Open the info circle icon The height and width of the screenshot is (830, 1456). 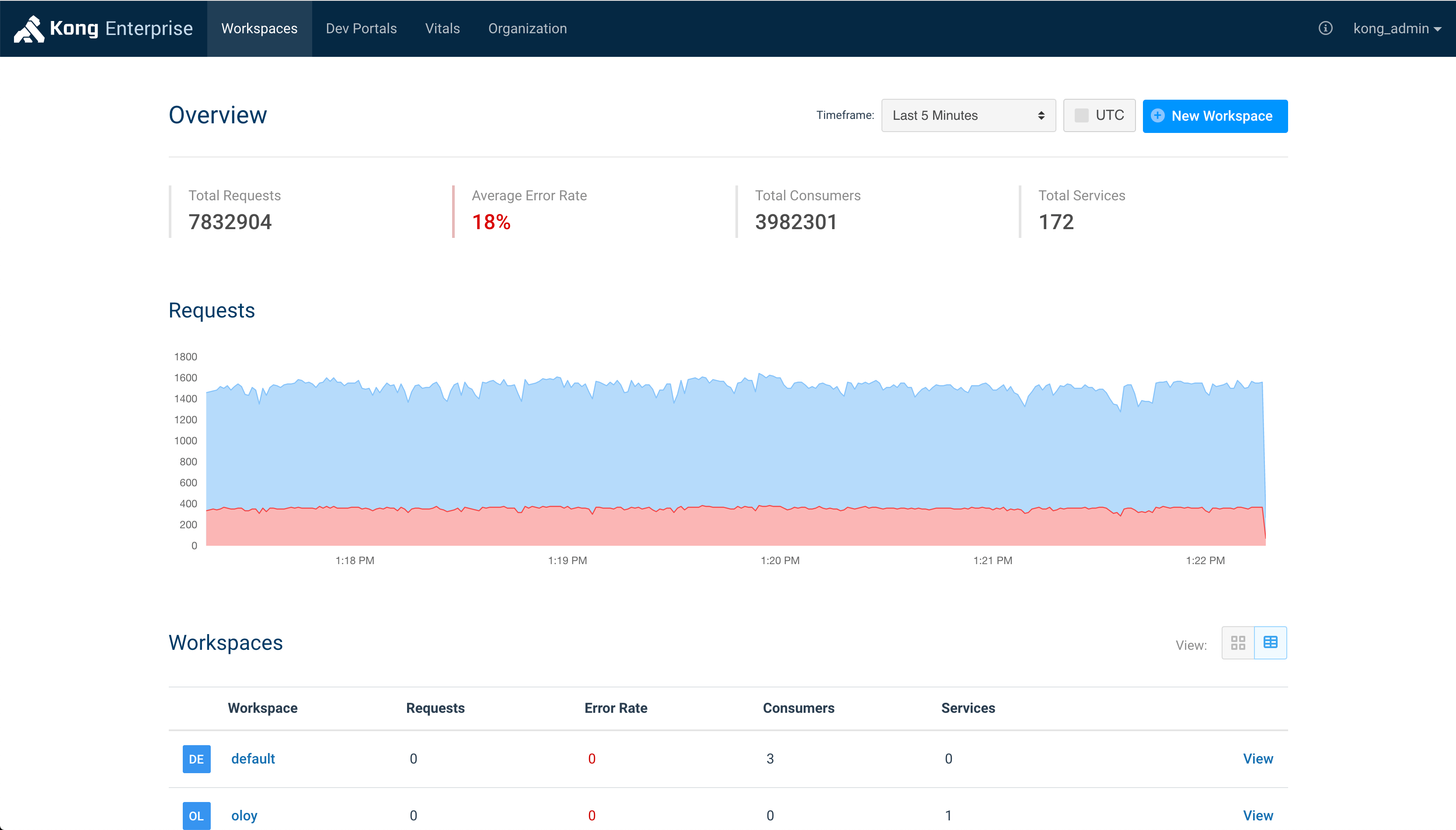tap(1325, 28)
